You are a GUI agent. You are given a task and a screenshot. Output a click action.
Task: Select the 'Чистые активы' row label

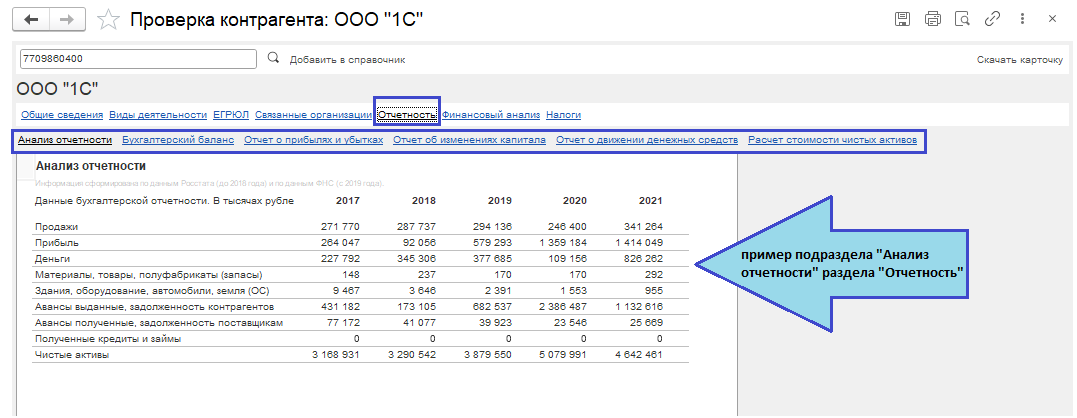click(71, 355)
